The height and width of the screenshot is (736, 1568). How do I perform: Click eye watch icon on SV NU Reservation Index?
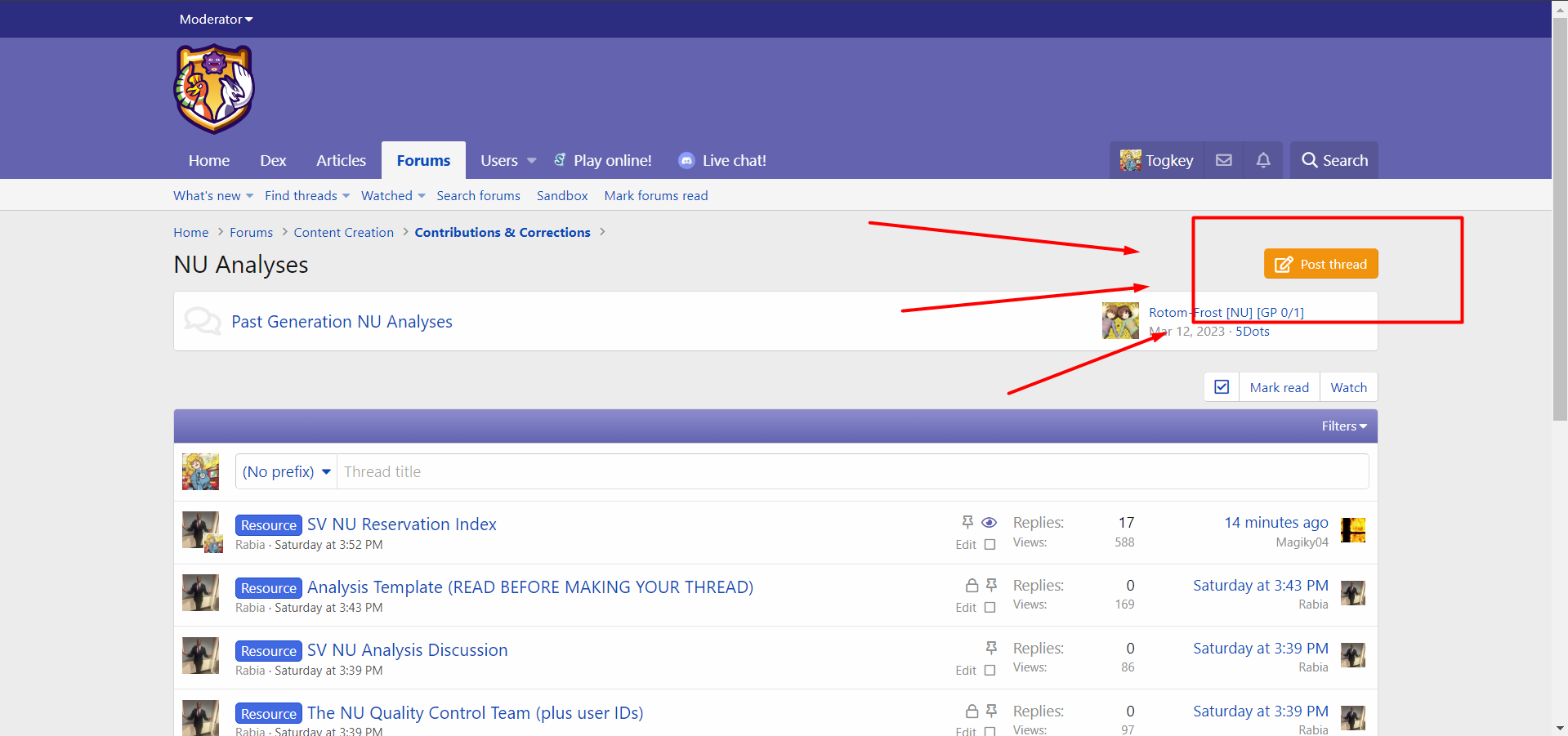(x=989, y=523)
